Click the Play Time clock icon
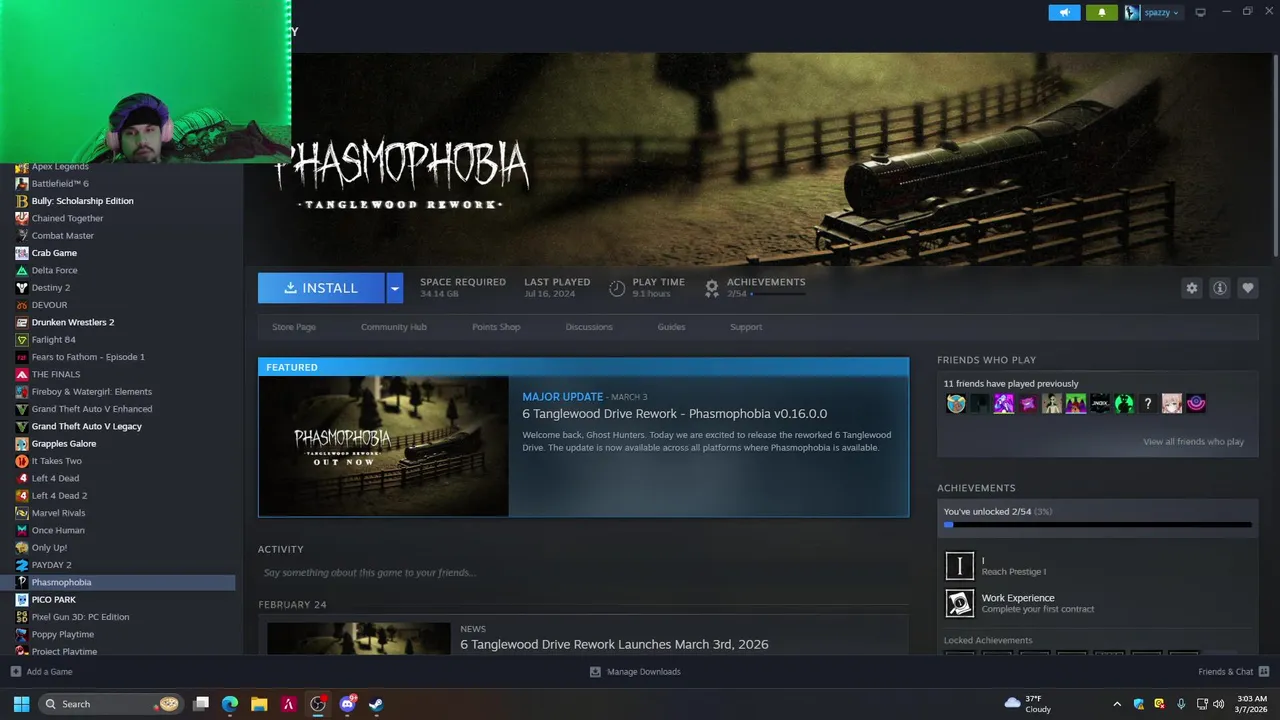Image resolution: width=1280 pixels, height=720 pixels. 617,288
